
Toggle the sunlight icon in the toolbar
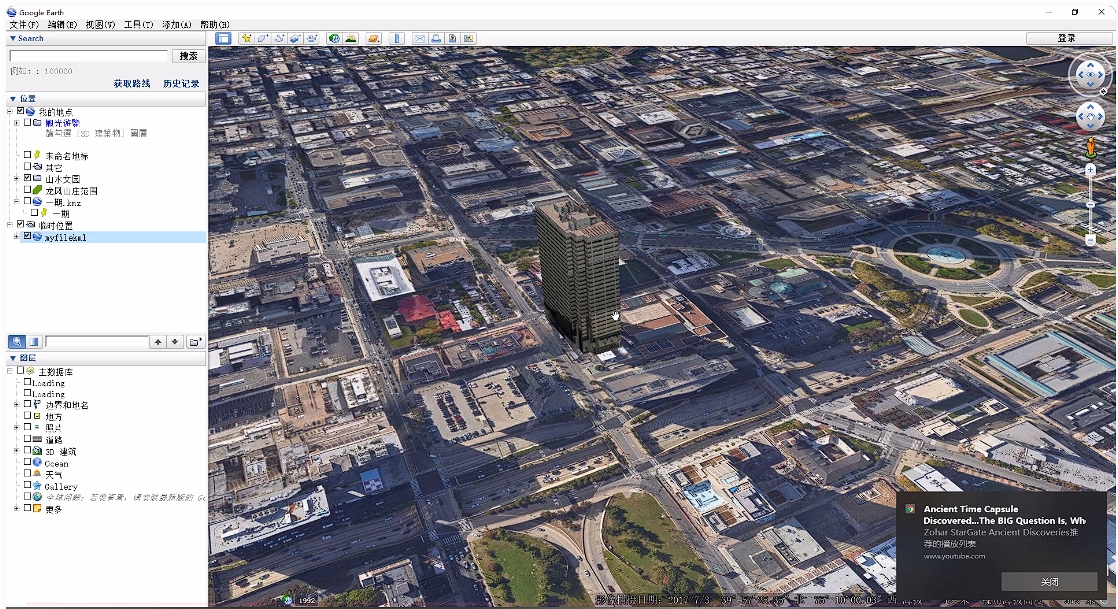coord(351,38)
